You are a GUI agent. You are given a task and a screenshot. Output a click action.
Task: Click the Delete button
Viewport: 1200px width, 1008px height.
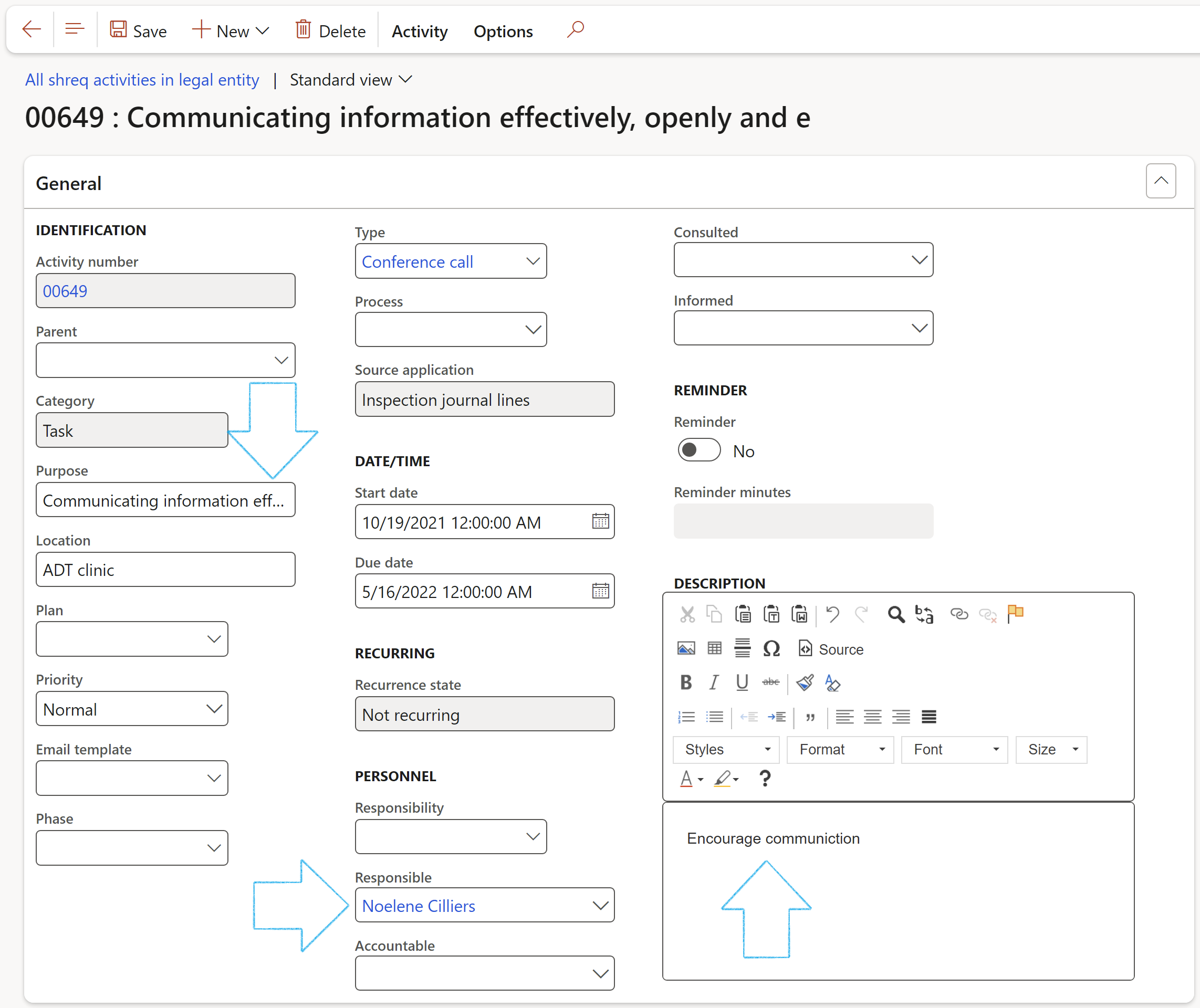coord(330,31)
